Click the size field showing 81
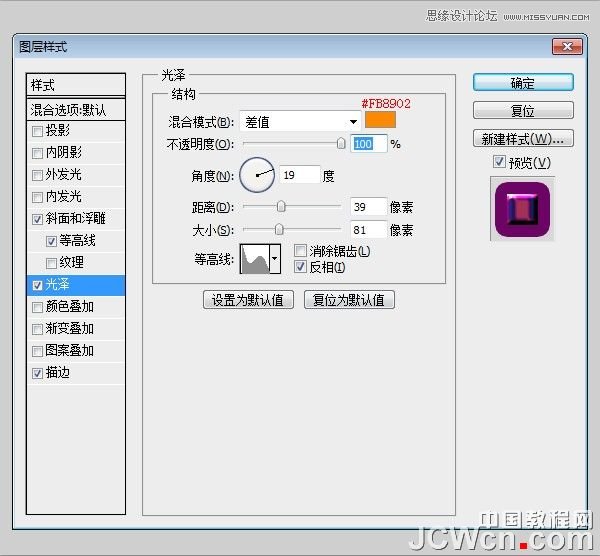 [368, 230]
